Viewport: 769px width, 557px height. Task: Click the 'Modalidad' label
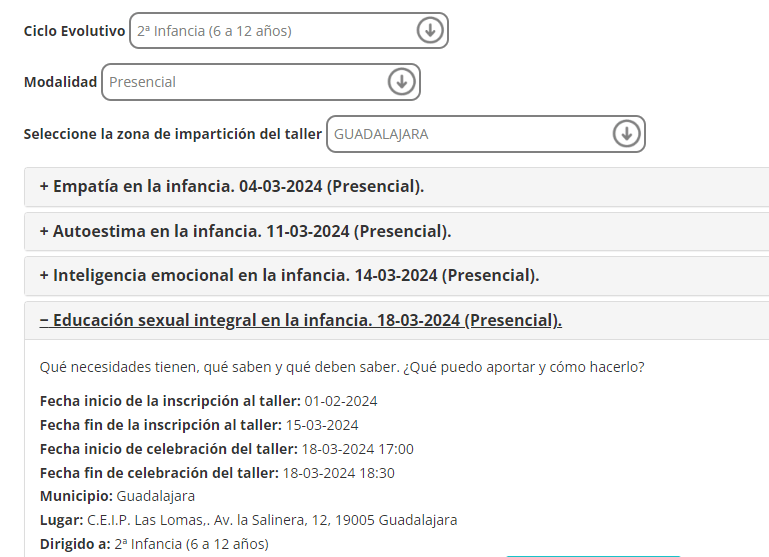tap(61, 82)
